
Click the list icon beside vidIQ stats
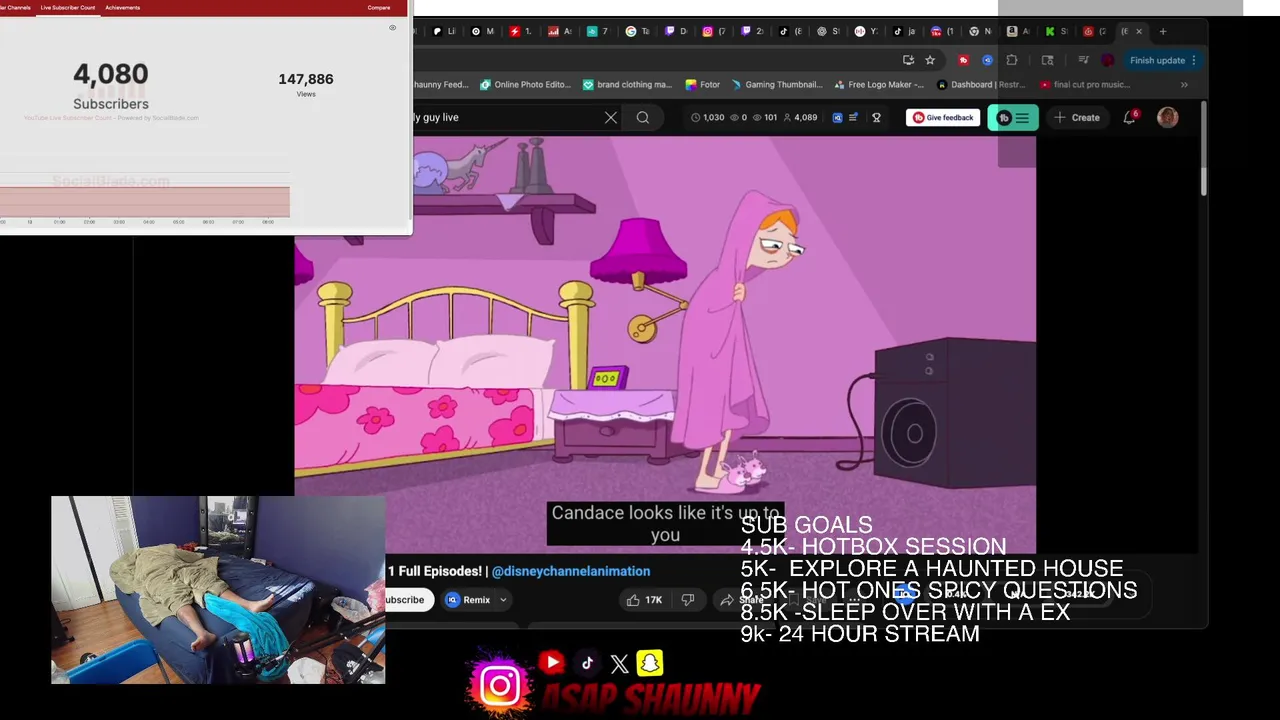[853, 117]
